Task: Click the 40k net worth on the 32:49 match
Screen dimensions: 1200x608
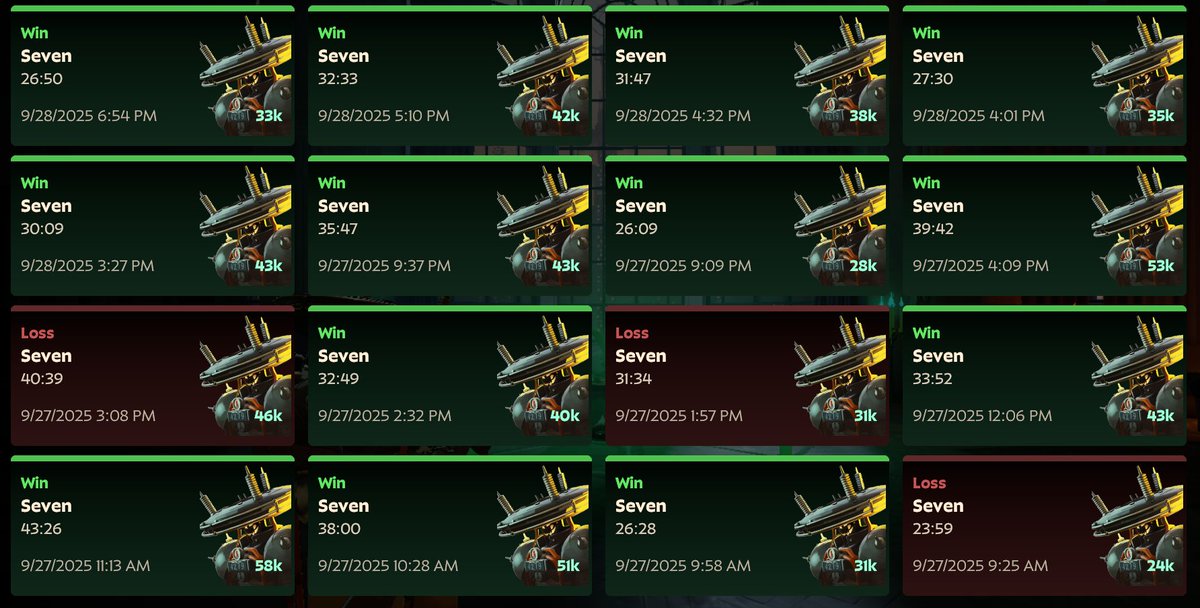Action: [566, 416]
